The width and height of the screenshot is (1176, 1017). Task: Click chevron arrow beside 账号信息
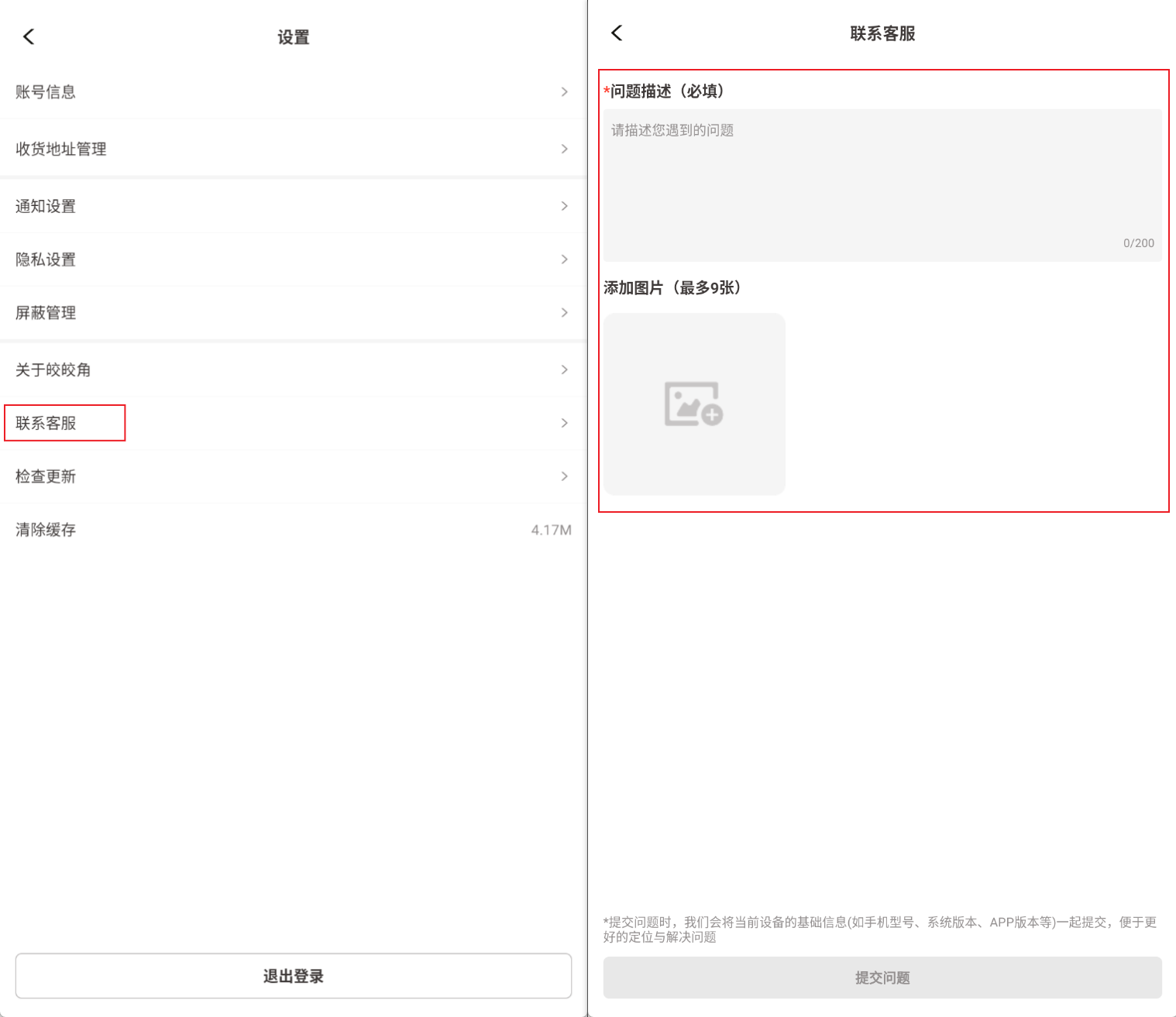point(564,92)
